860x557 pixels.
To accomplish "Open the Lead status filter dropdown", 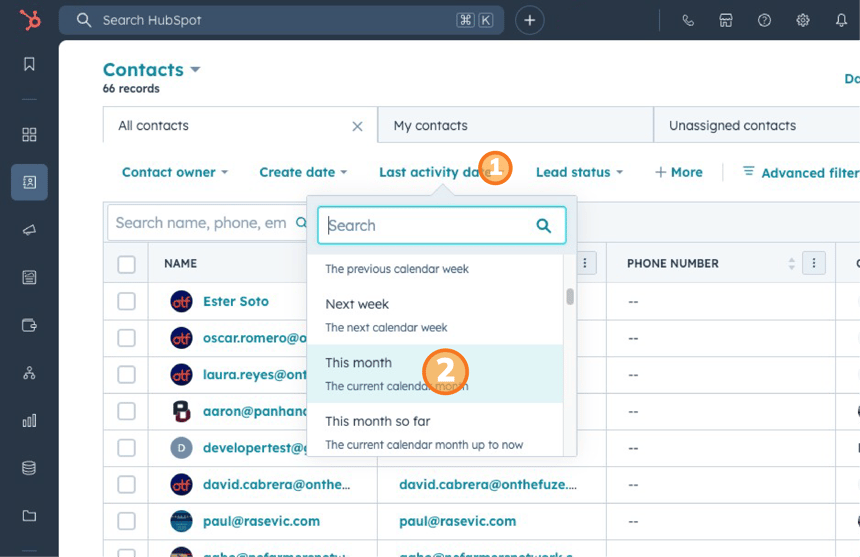I will point(579,172).
